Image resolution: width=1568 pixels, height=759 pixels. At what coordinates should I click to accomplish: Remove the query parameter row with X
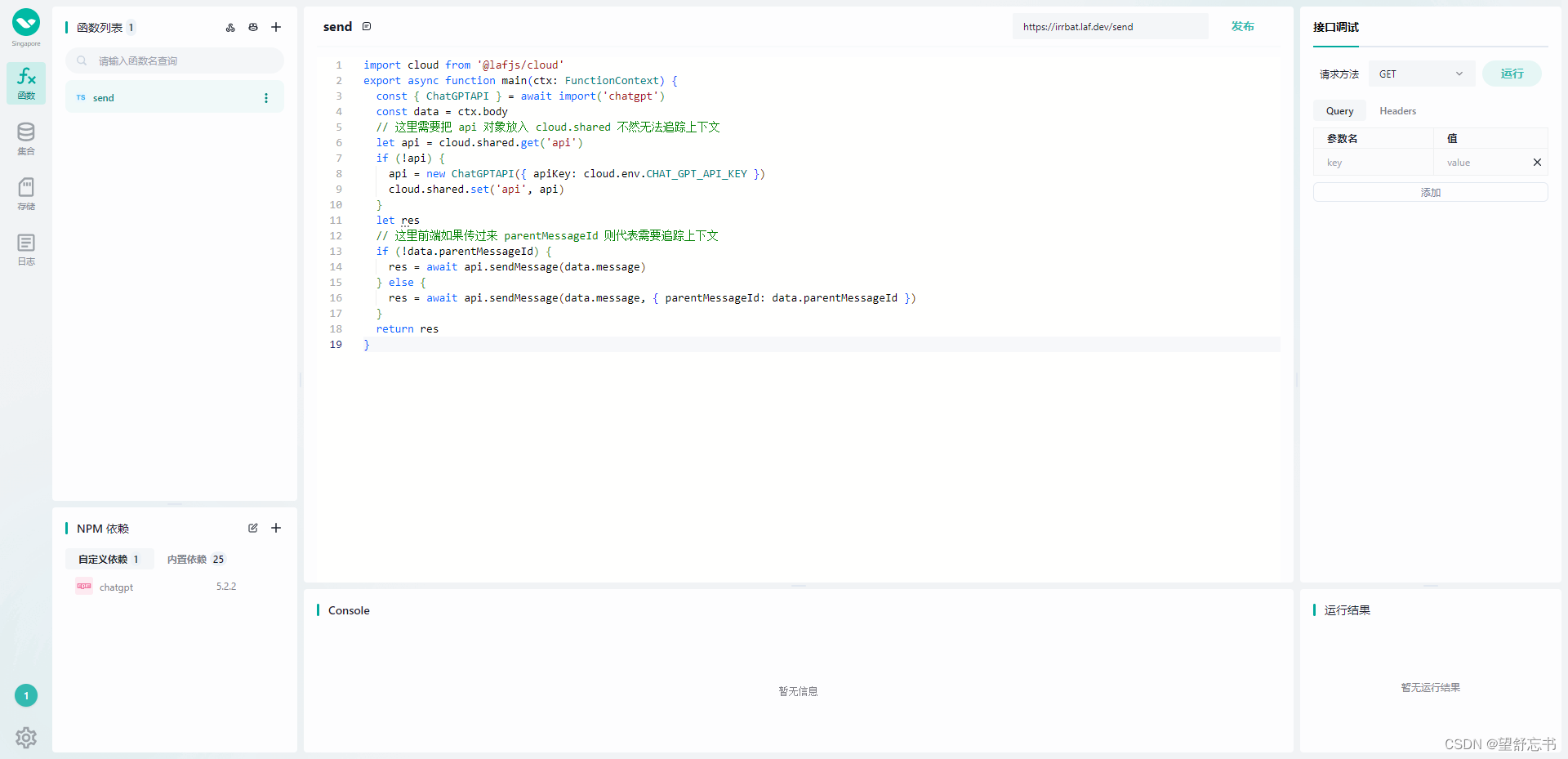(1537, 163)
